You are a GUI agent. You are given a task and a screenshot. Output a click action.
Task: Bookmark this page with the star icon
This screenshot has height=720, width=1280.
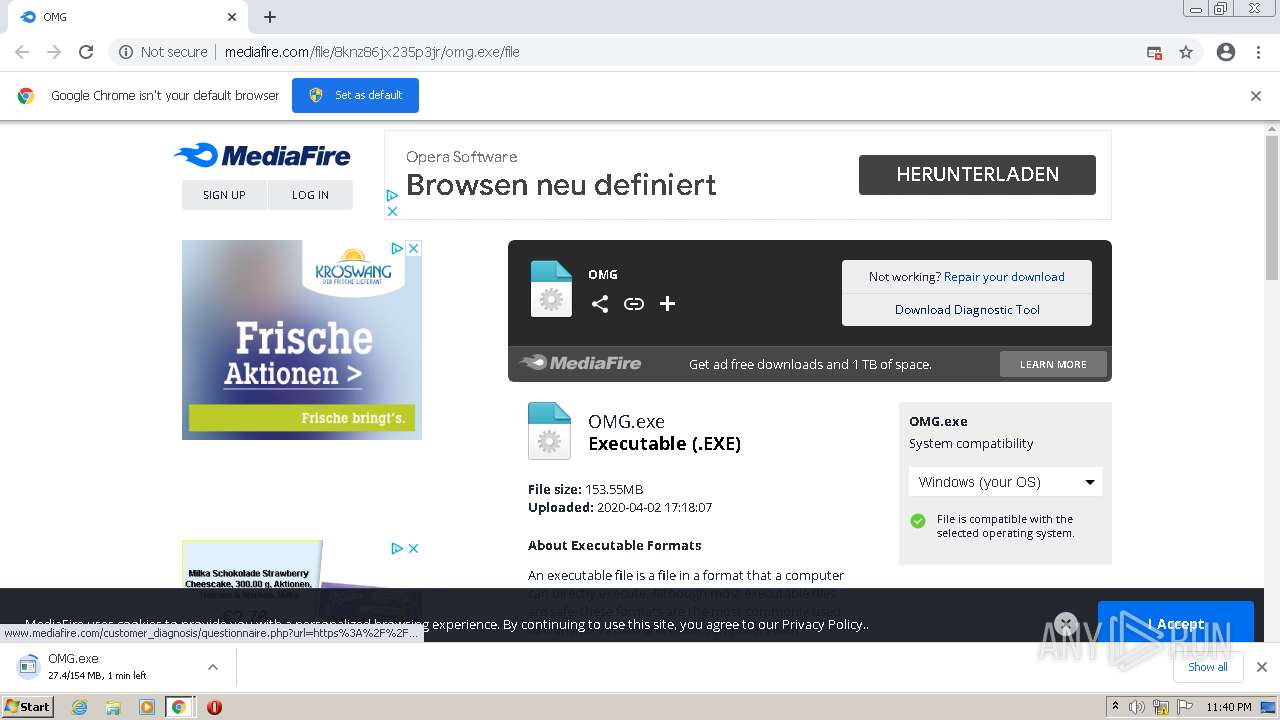(1186, 52)
